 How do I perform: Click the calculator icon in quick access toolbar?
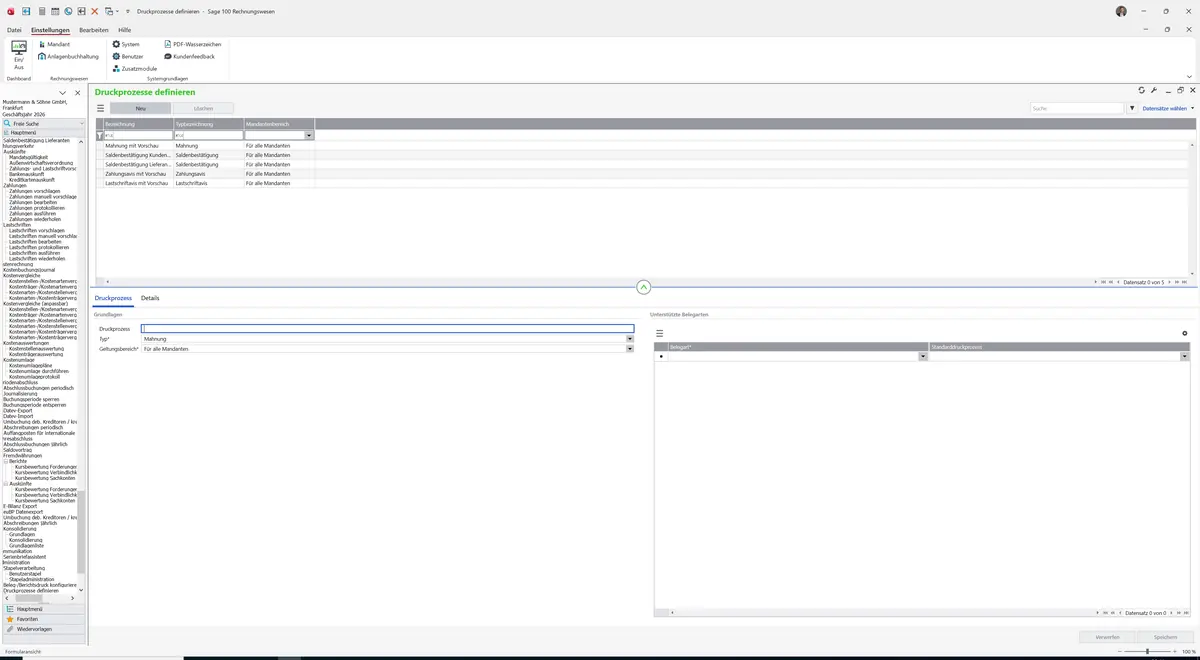42,11
